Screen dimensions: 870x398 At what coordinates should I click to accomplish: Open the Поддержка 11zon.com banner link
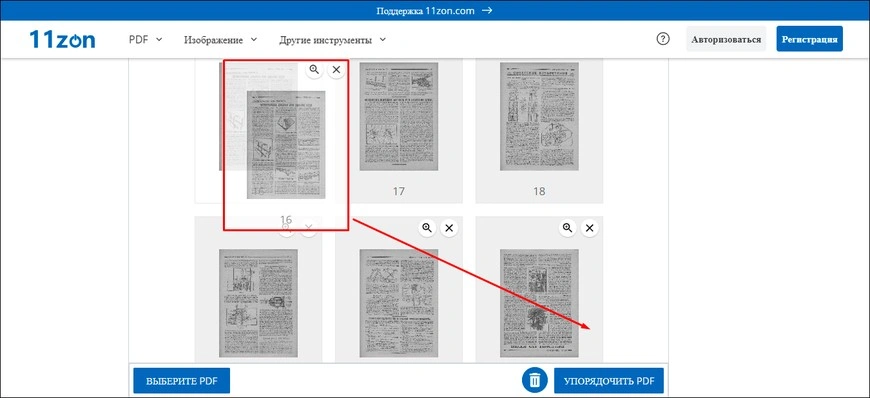(x=434, y=11)
